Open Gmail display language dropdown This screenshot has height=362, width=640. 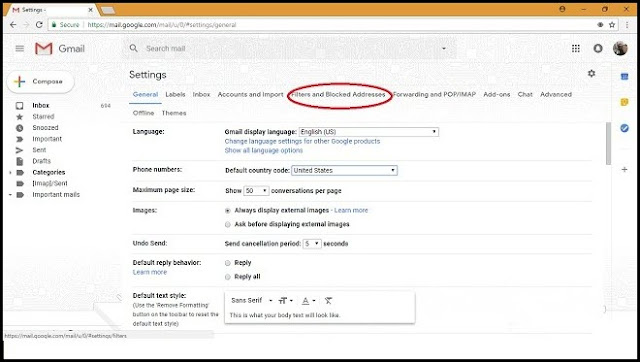(x=369, y=132)
